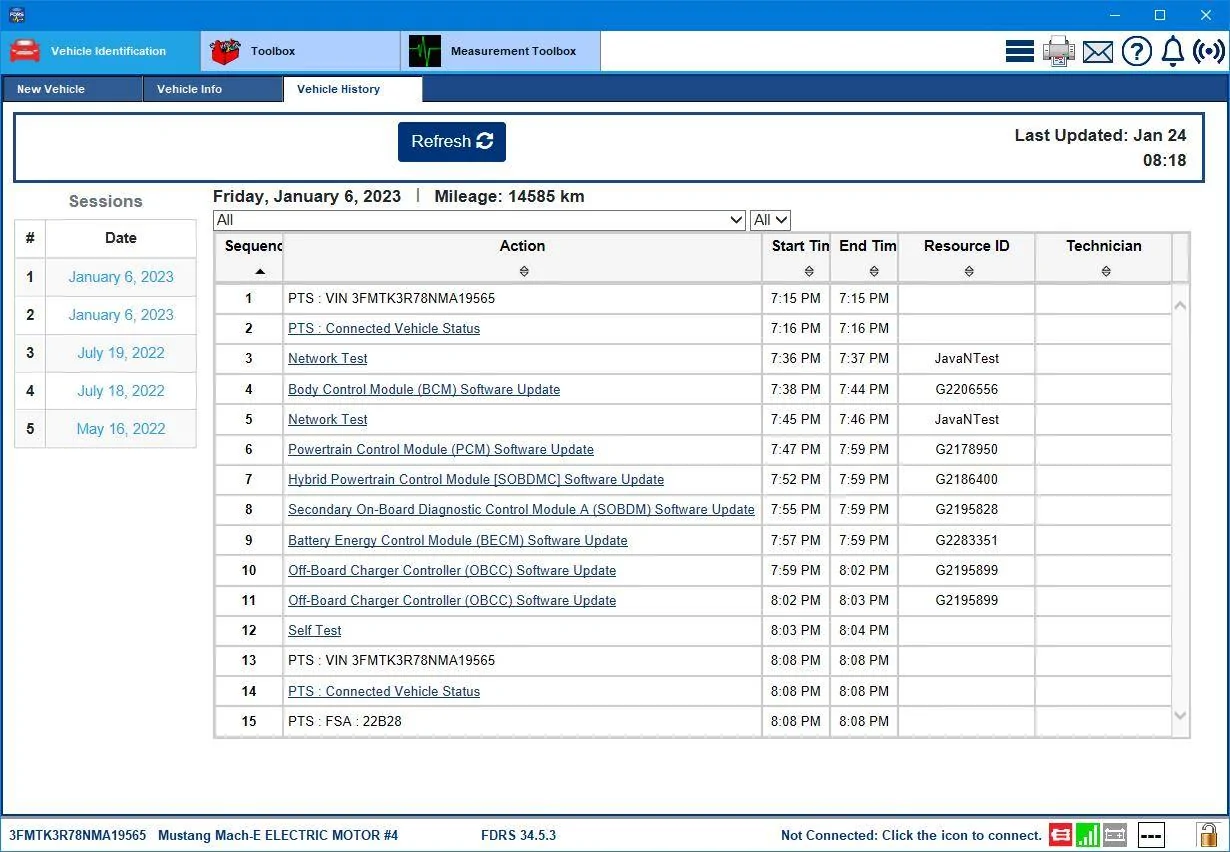The height and width of the screenshot is (852, 1230).
Task: Open the July 19, 2022 session
Action: click(121, 353)
